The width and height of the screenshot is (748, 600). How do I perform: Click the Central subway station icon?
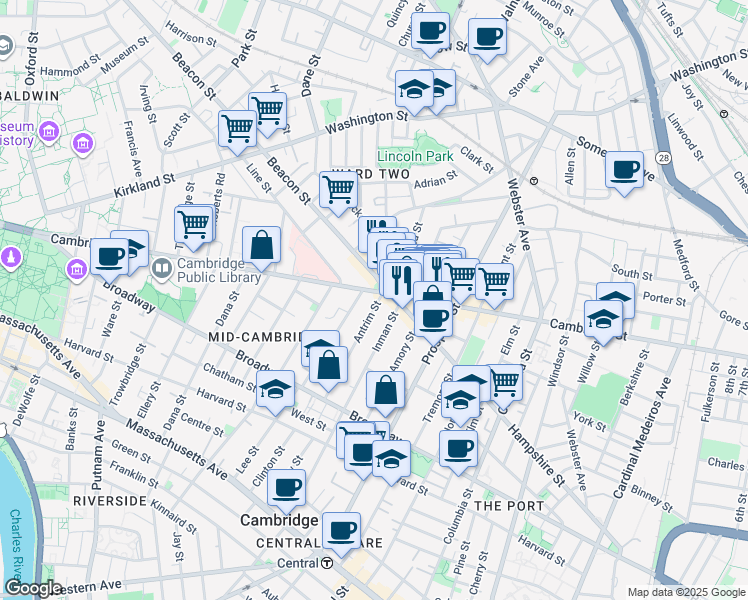click(x=327, y=563)
